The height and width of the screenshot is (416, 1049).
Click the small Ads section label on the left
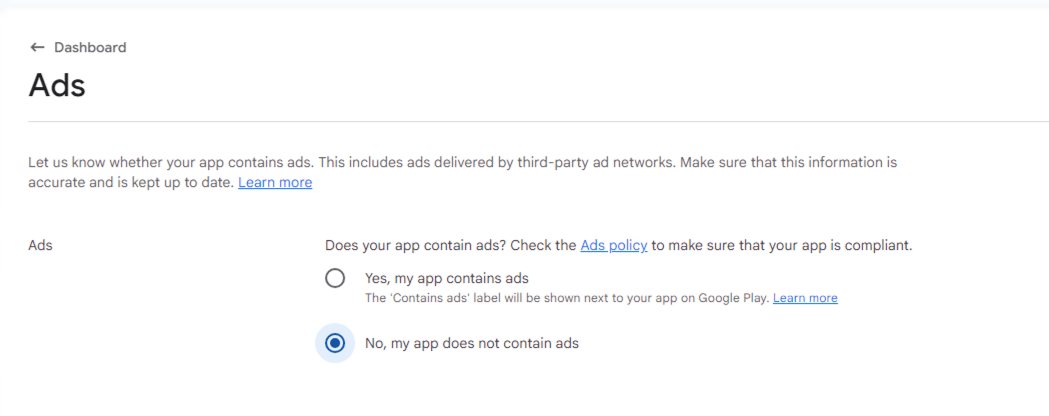coord(40,245)
